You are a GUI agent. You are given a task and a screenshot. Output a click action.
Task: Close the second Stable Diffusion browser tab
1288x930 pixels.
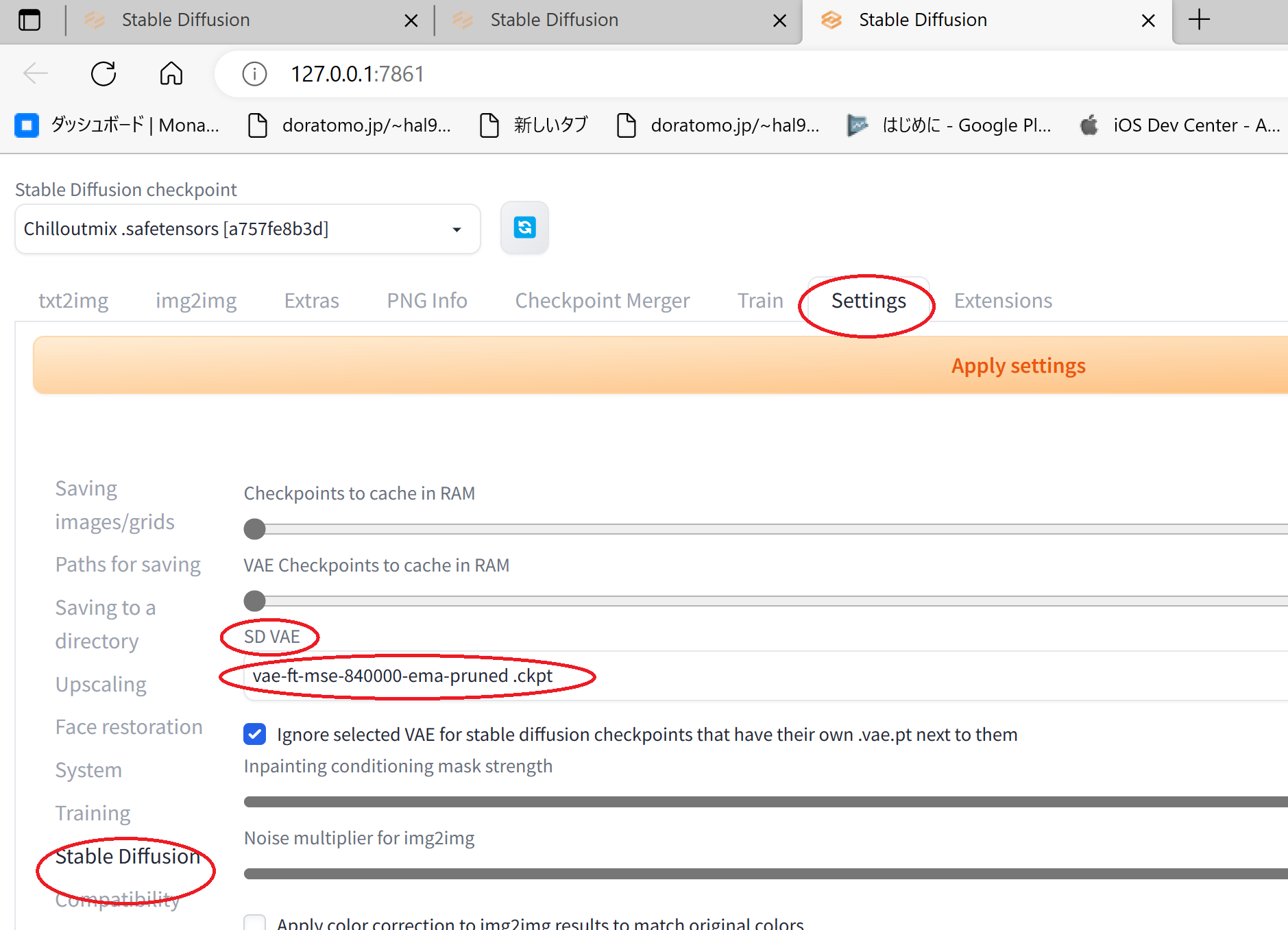[779, 21]
